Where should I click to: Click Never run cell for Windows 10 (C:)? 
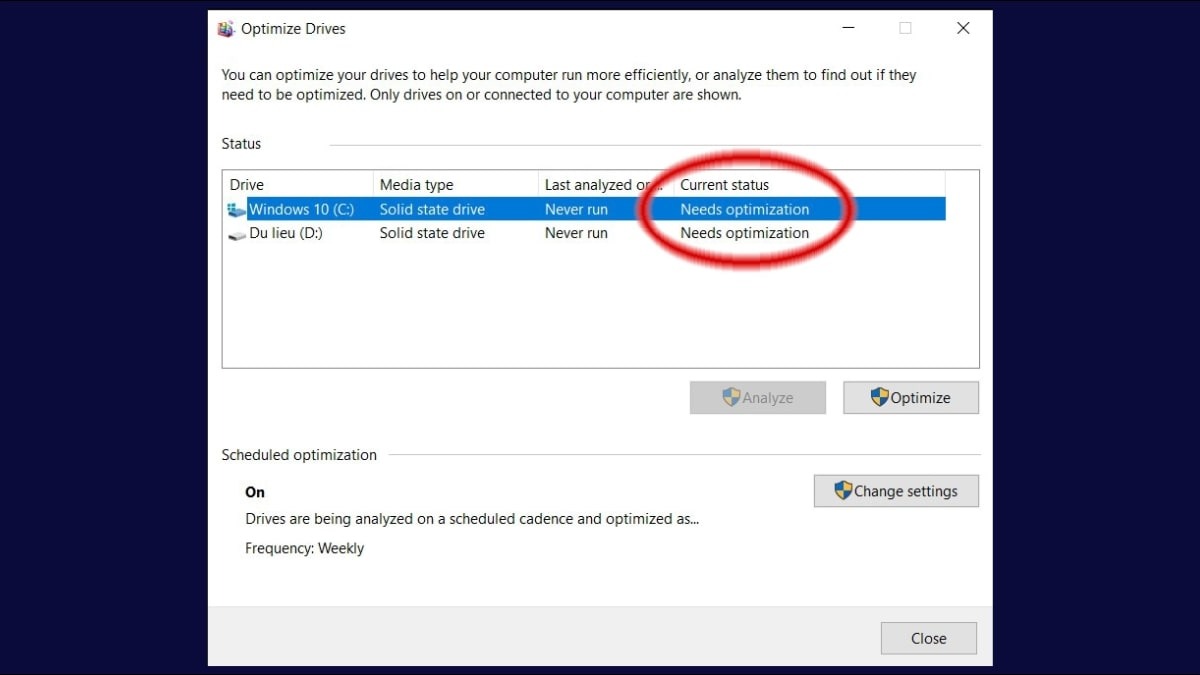point(576,209)
